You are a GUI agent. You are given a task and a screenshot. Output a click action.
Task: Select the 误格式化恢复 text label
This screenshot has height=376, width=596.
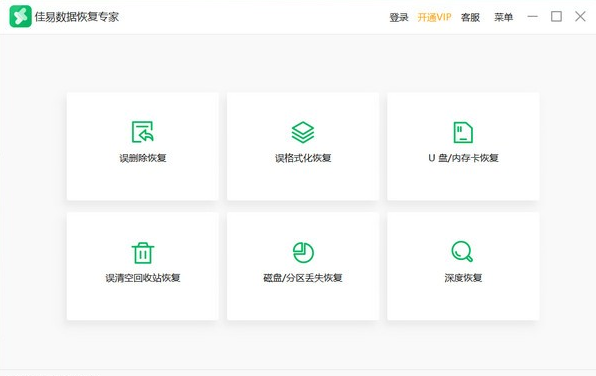(303, 158)
